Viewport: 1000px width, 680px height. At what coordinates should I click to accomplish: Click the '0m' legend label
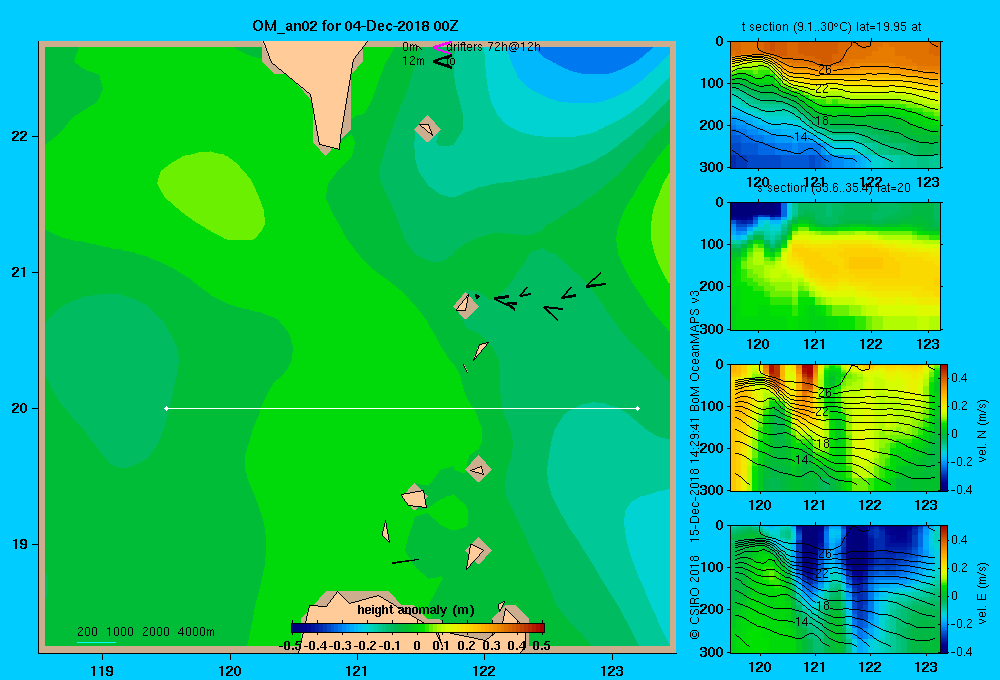pyautogui.click(x=411, y=47)
